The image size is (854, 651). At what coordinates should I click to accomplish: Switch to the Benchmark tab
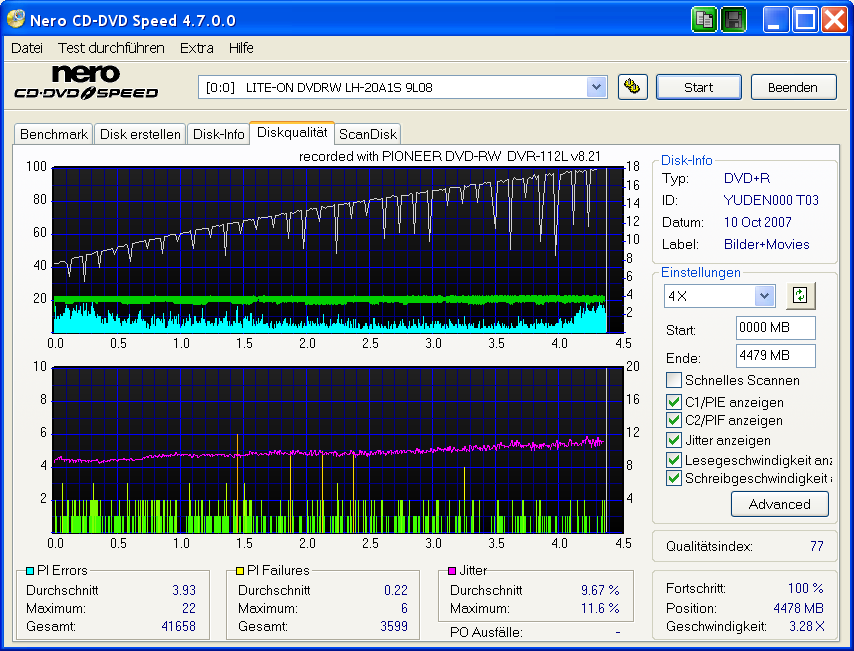tap(53, 133)
